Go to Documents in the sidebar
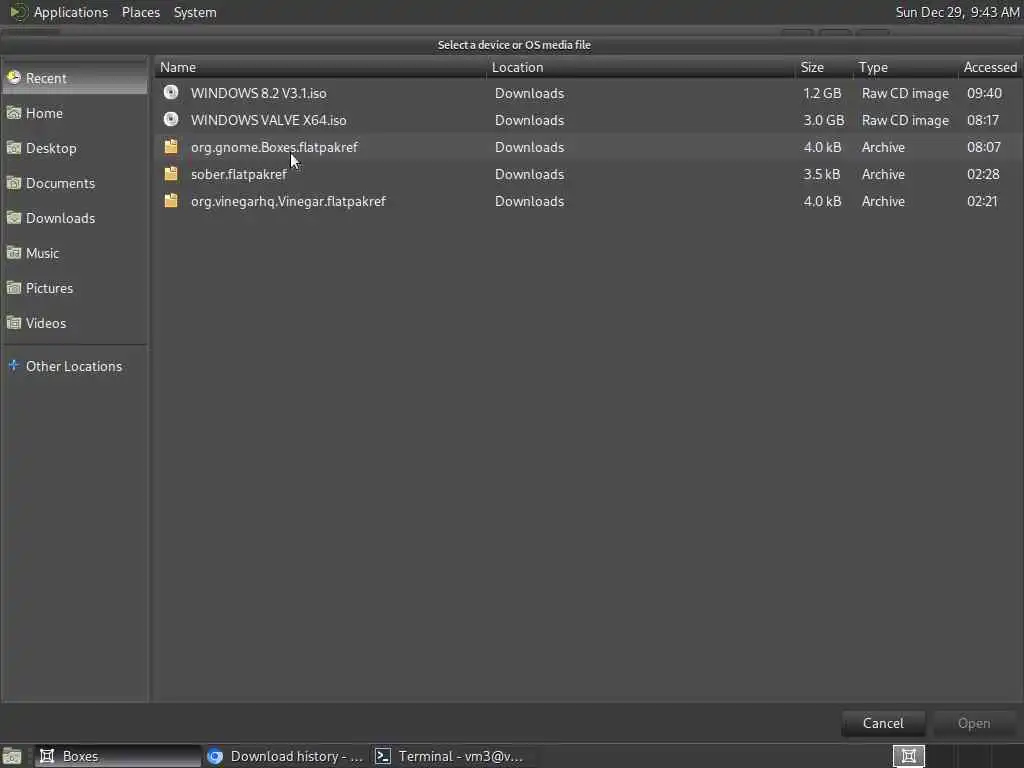 [x=74, y=183]
